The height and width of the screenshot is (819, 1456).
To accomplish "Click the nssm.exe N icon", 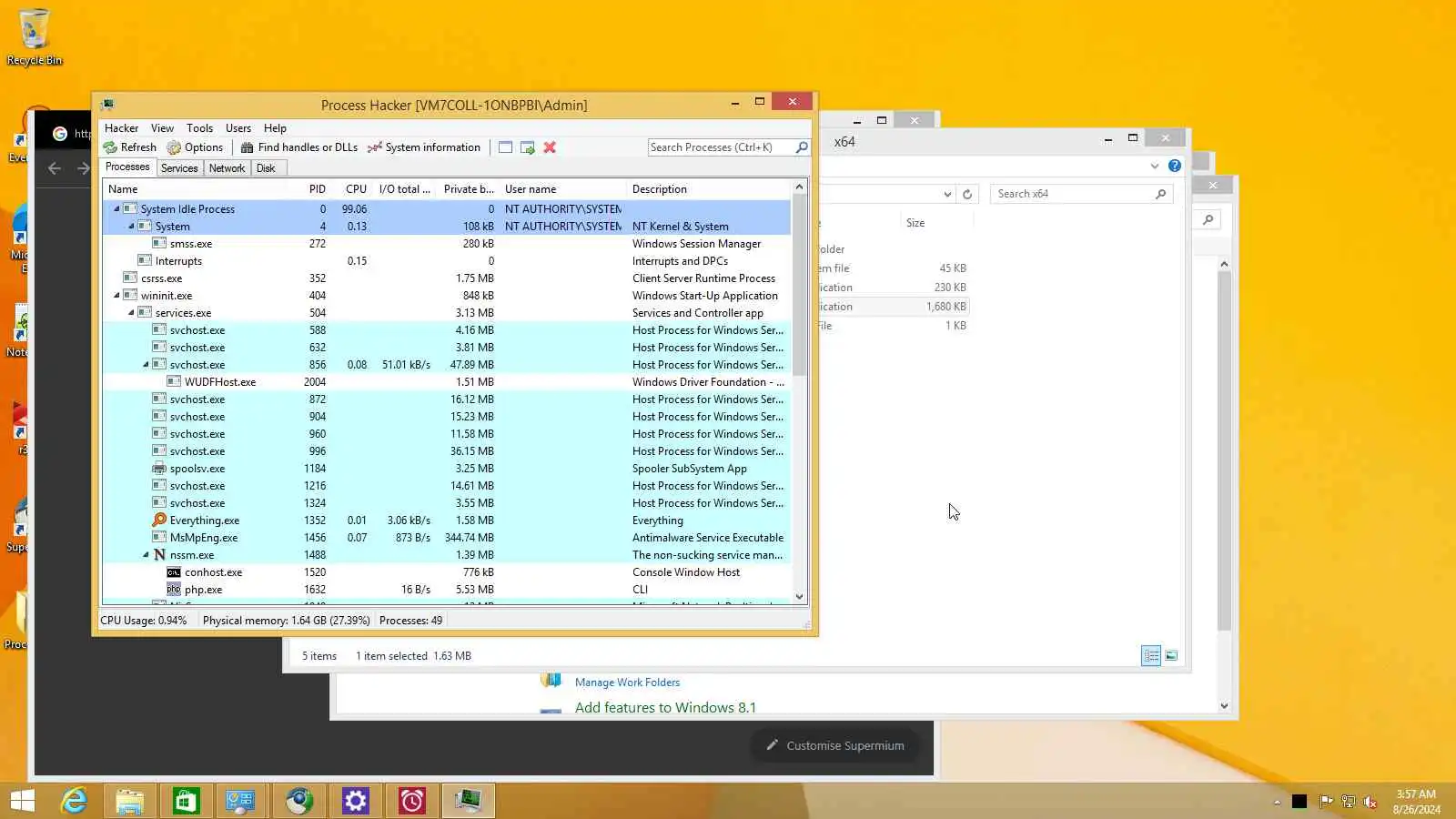I will (159, 555).
